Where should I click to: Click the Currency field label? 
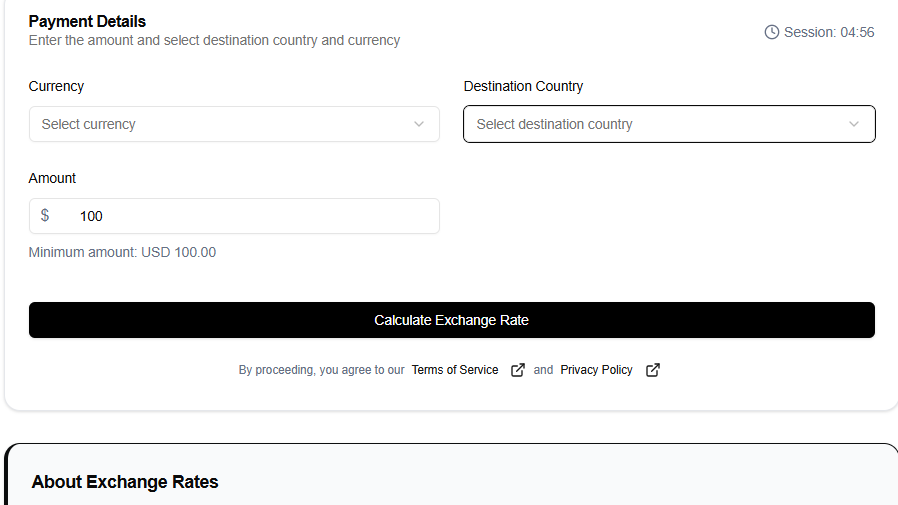click(57, 86)
